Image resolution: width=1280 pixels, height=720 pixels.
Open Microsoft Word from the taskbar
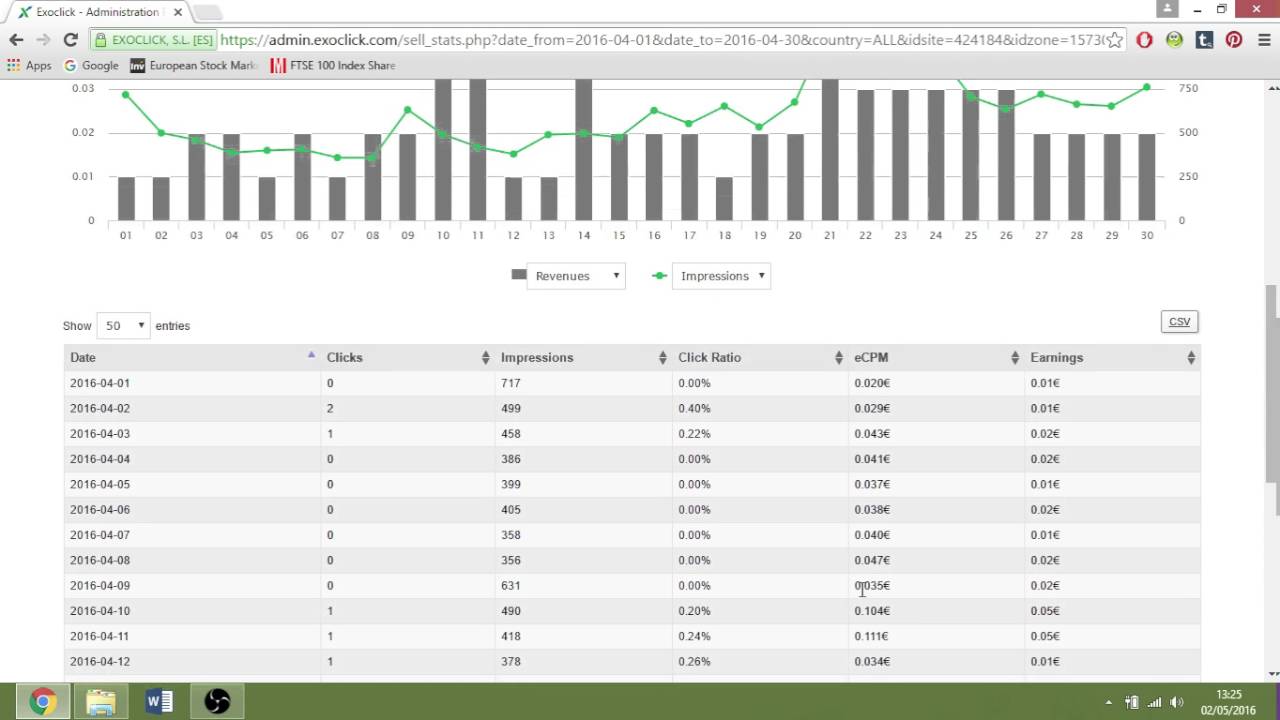[159, 701]
